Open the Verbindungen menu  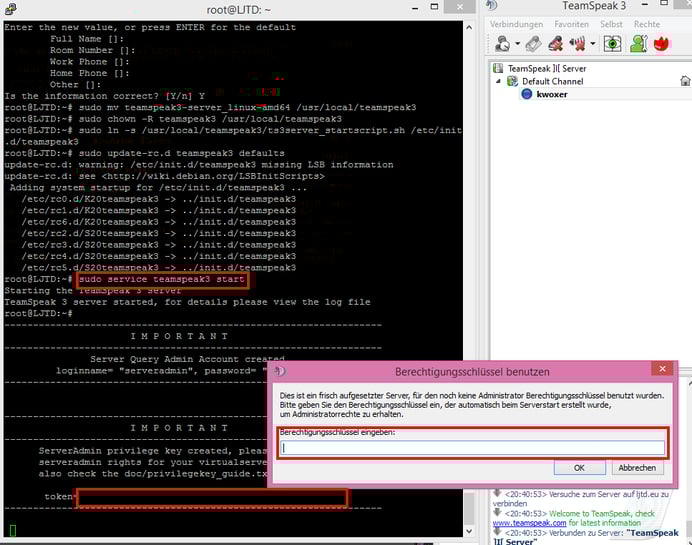pos(517,24)
